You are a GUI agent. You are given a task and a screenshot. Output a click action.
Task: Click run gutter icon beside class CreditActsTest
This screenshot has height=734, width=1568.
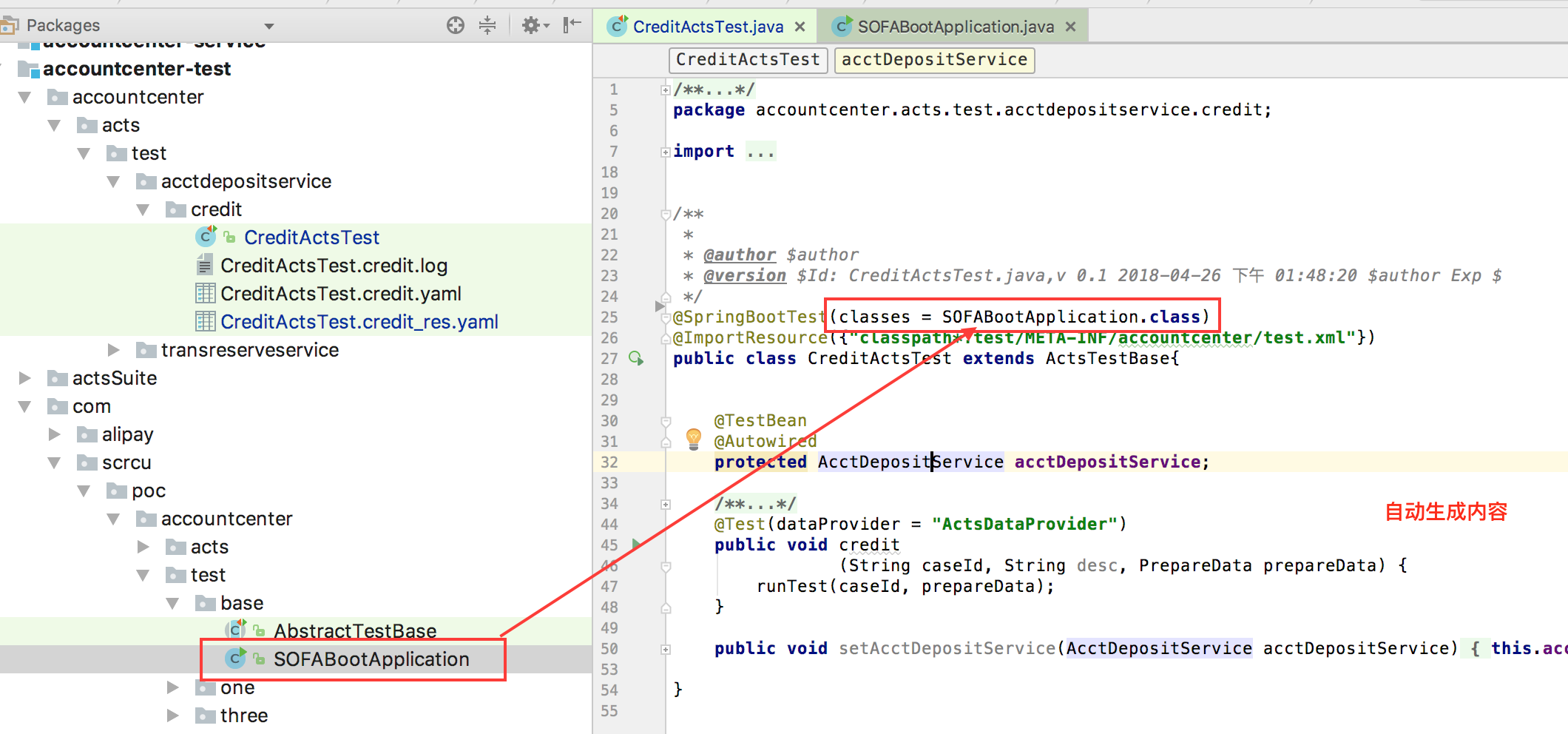(x=636, y=359)
